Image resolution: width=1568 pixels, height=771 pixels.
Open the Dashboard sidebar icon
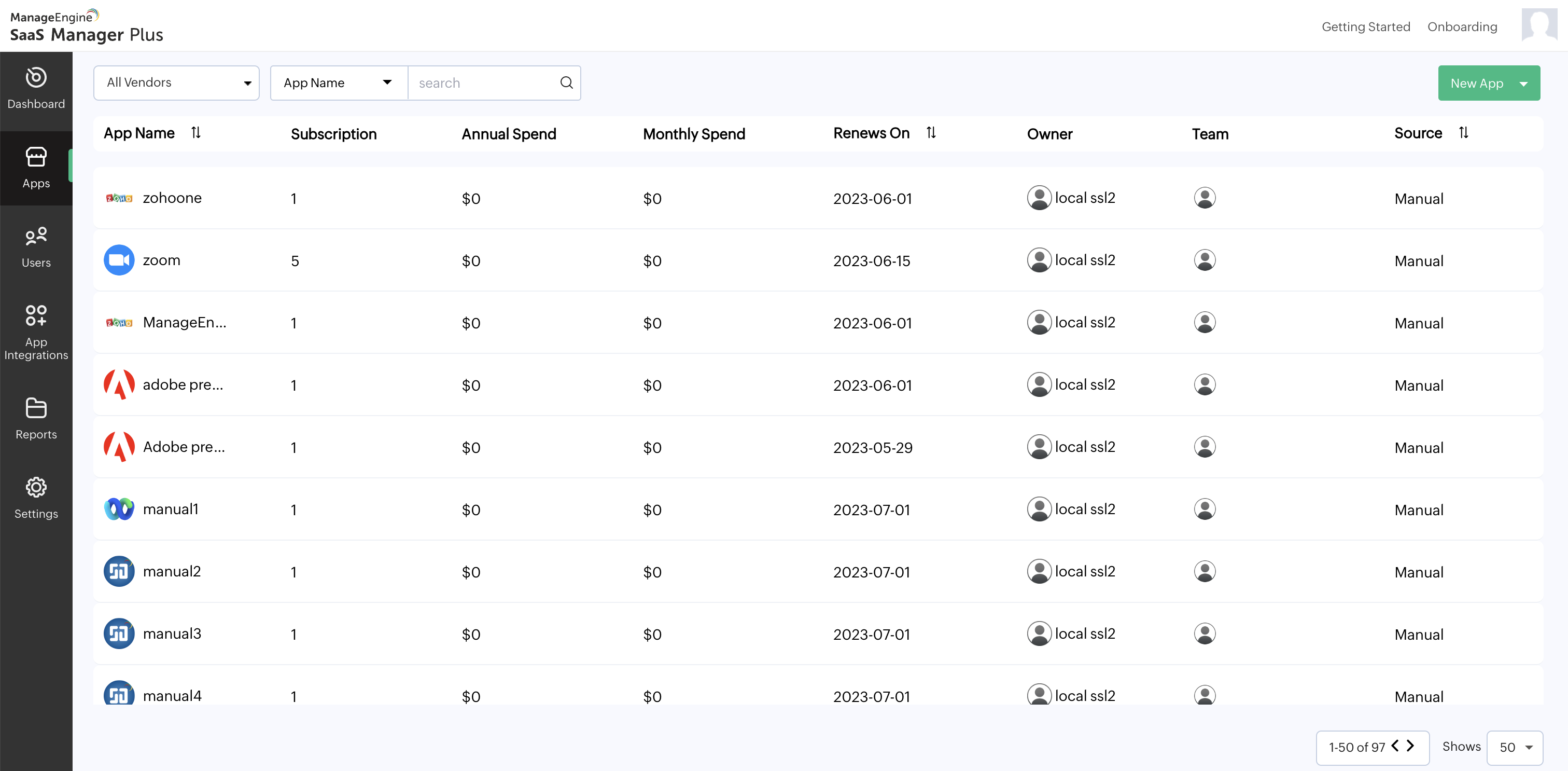tap(36, 78)
